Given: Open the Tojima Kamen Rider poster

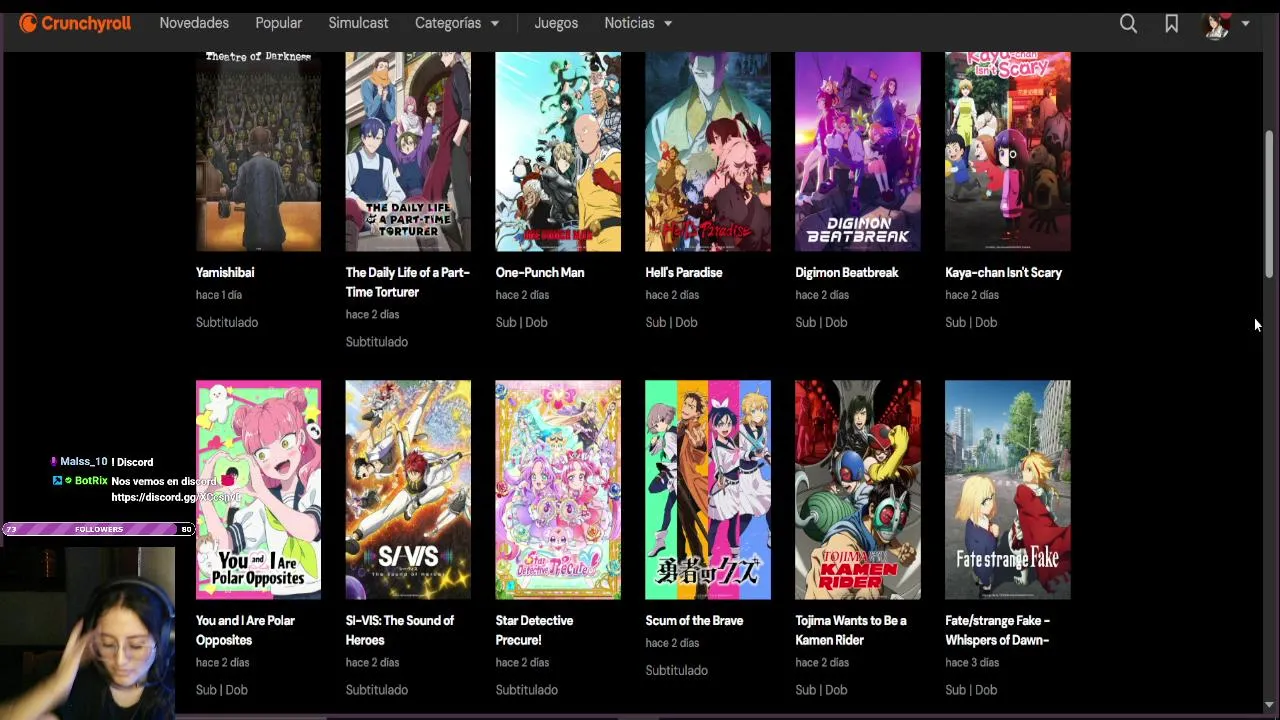Looking at the screenshot, I should (x=858, y=490).
